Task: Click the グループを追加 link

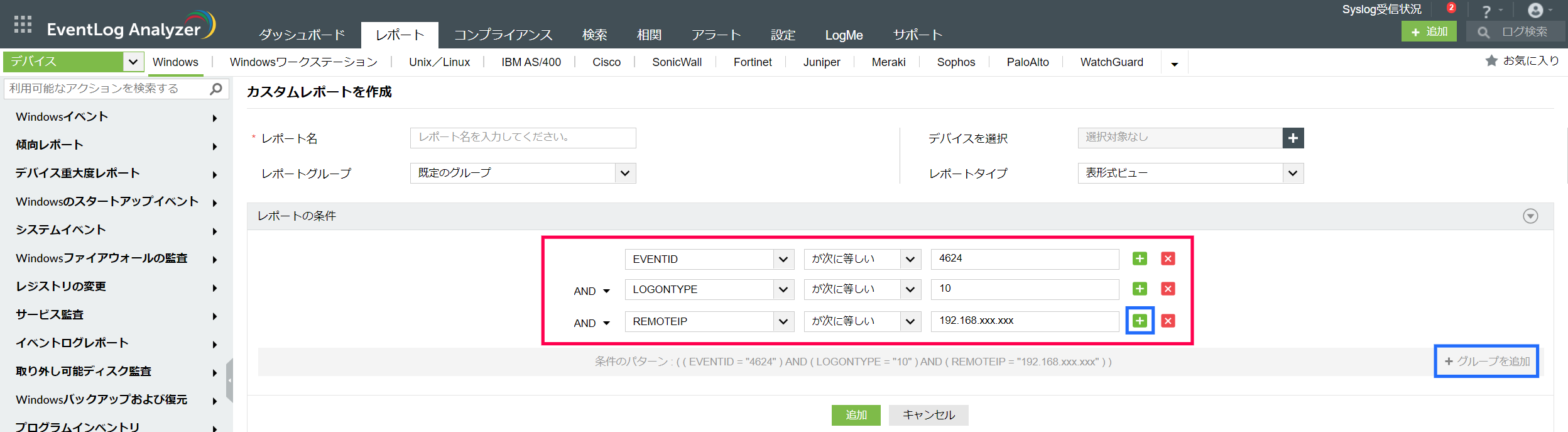Action: pyautogui.click(x=1486, y=361)
